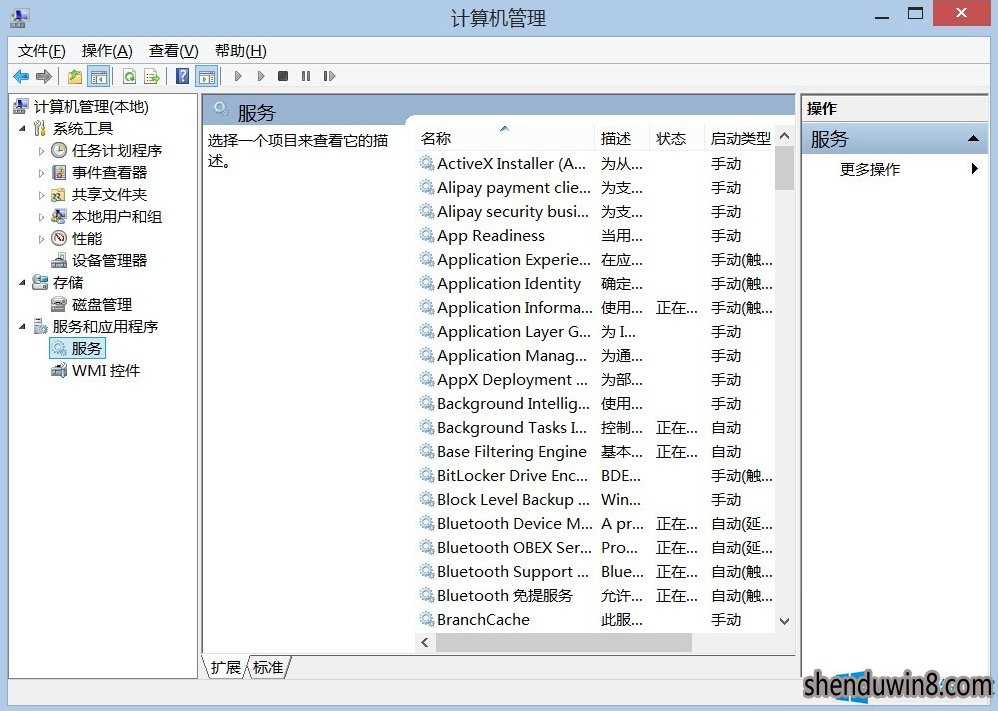The height and width of the screenshot is (711, 998).
Task: Open 磁盘管理 in the tree
Action: (x=102, y=305)
